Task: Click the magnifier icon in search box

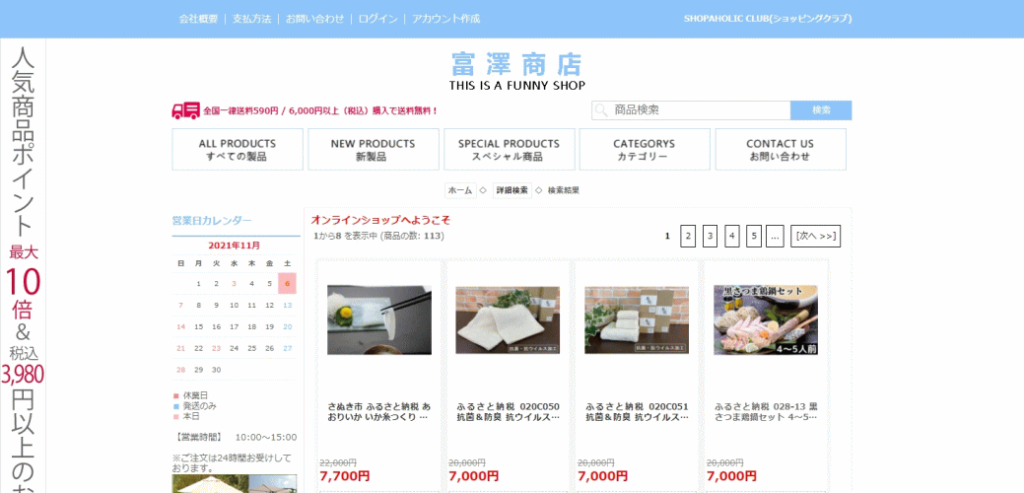Action: [x=601, y=110]
